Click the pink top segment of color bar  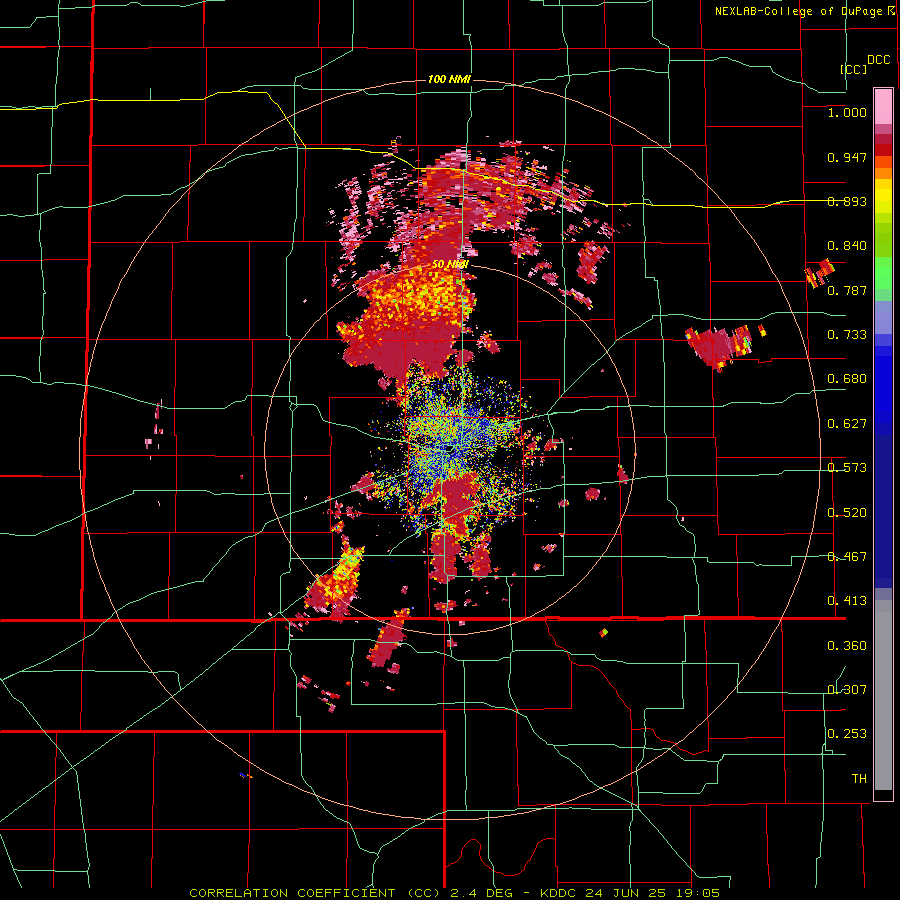pyautogui.click(x=883, y=107)
